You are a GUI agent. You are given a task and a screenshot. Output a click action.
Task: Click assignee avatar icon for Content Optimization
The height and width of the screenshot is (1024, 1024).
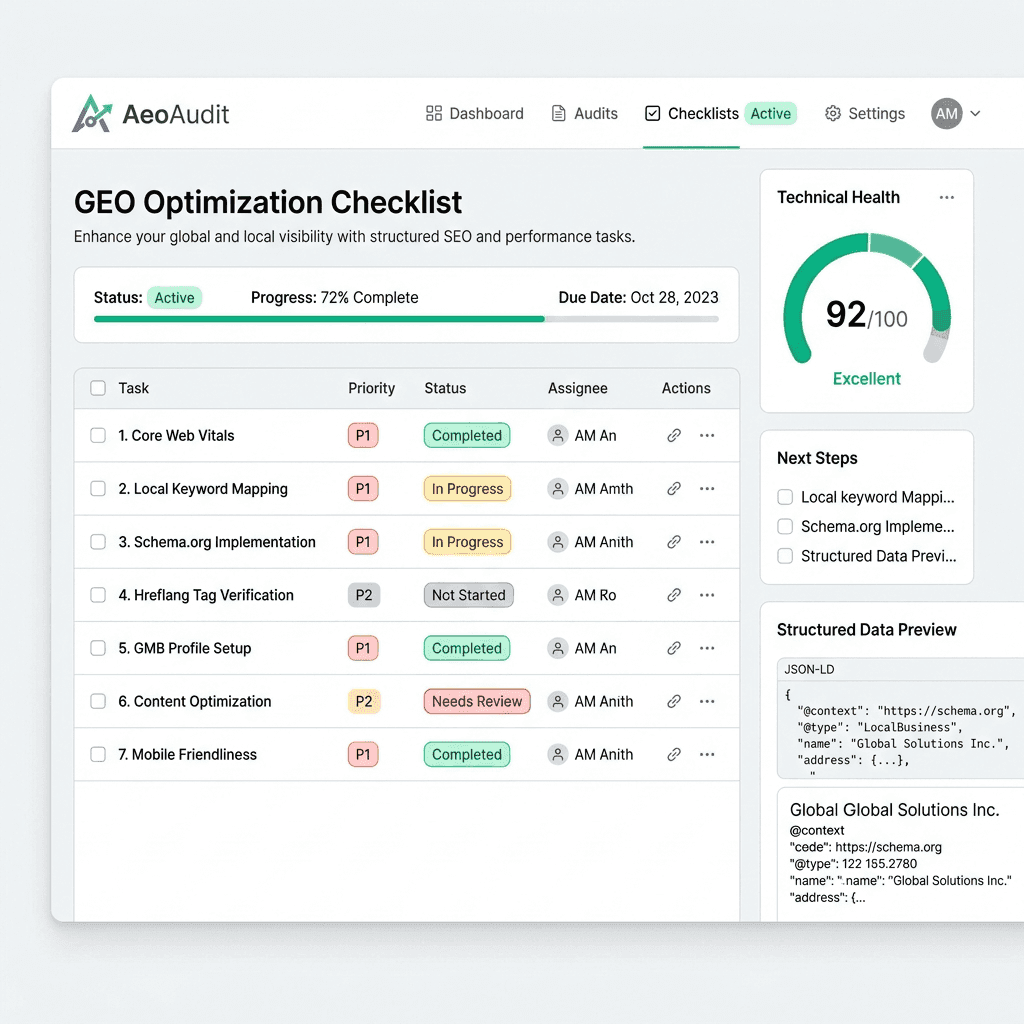click(x=558, y=701)
